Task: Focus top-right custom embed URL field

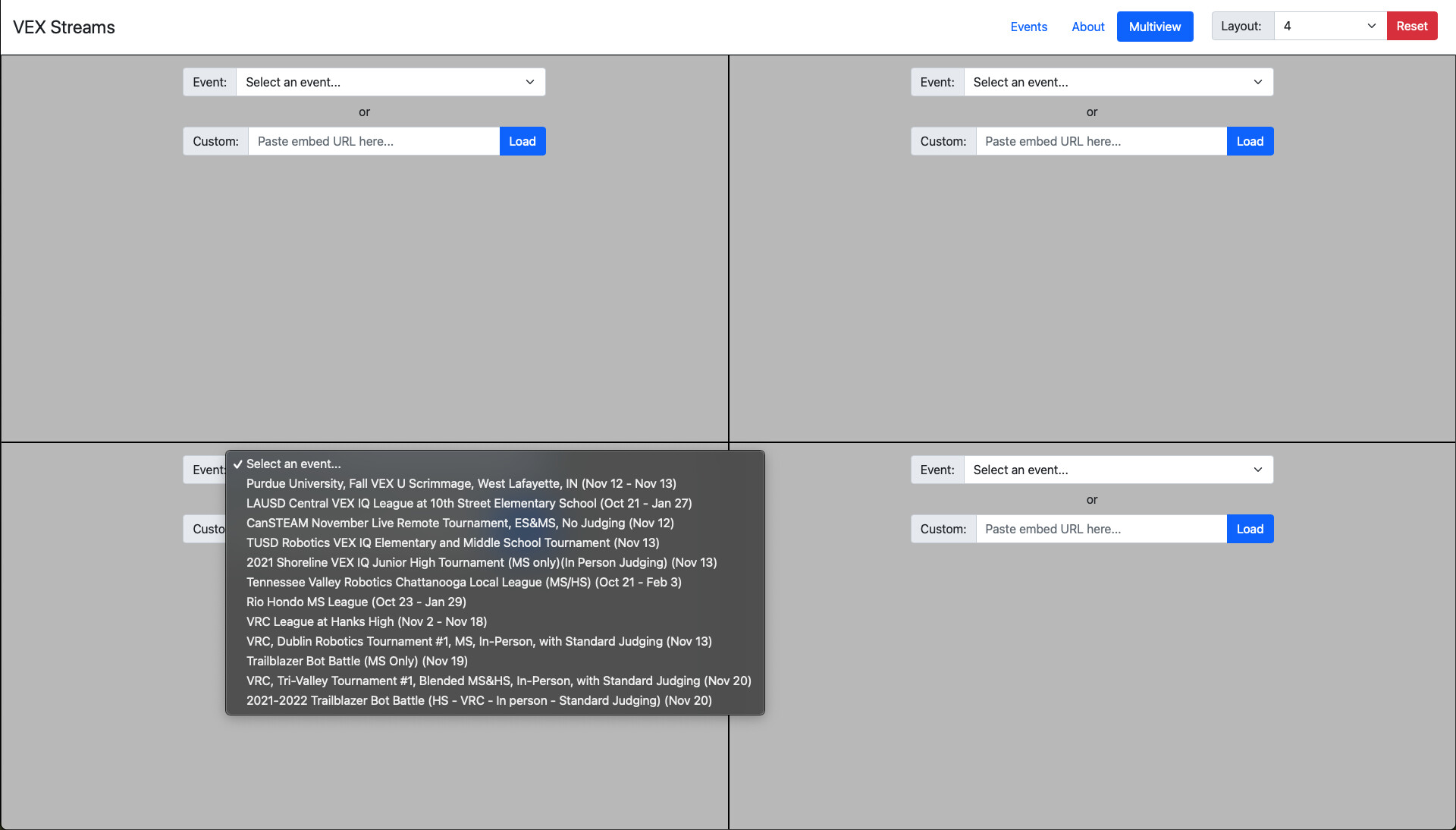Action: pos(1100,141)
